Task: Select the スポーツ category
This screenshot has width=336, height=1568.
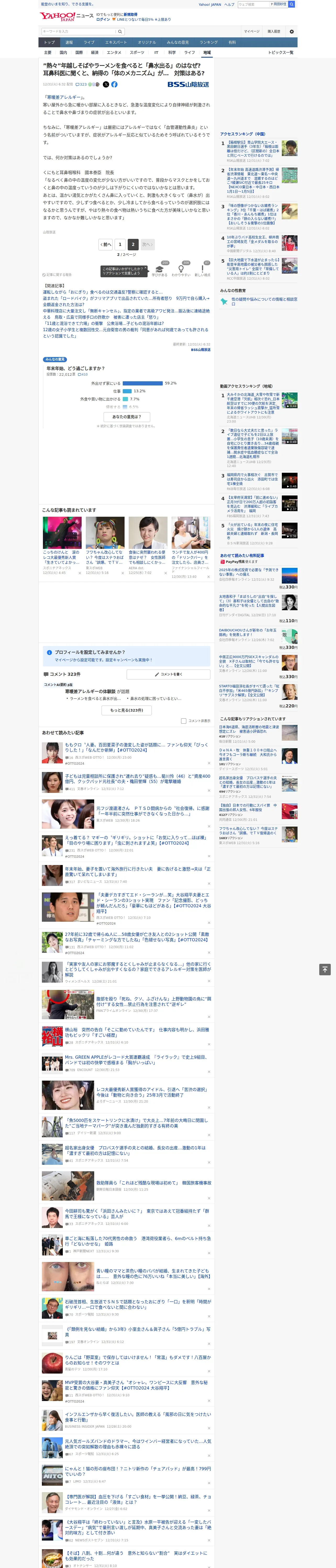Action: pyautogui.click(x=137, y=52)
